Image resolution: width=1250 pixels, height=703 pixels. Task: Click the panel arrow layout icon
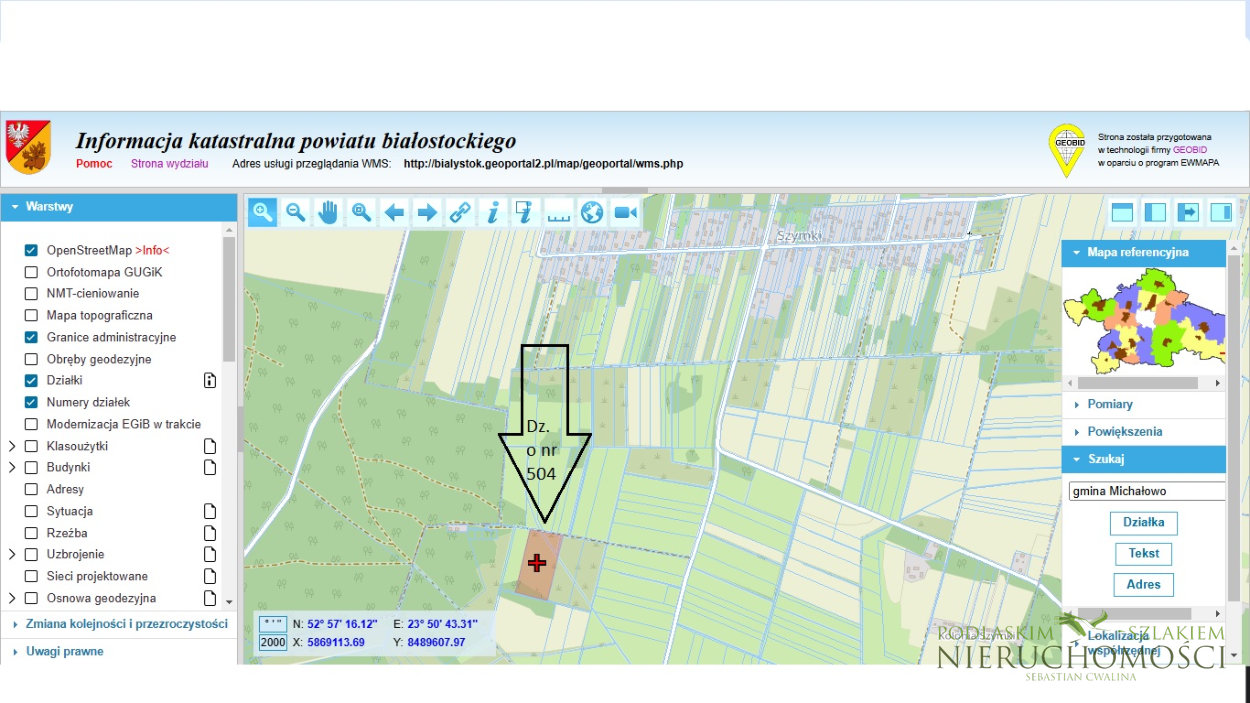click(1188, 211)
